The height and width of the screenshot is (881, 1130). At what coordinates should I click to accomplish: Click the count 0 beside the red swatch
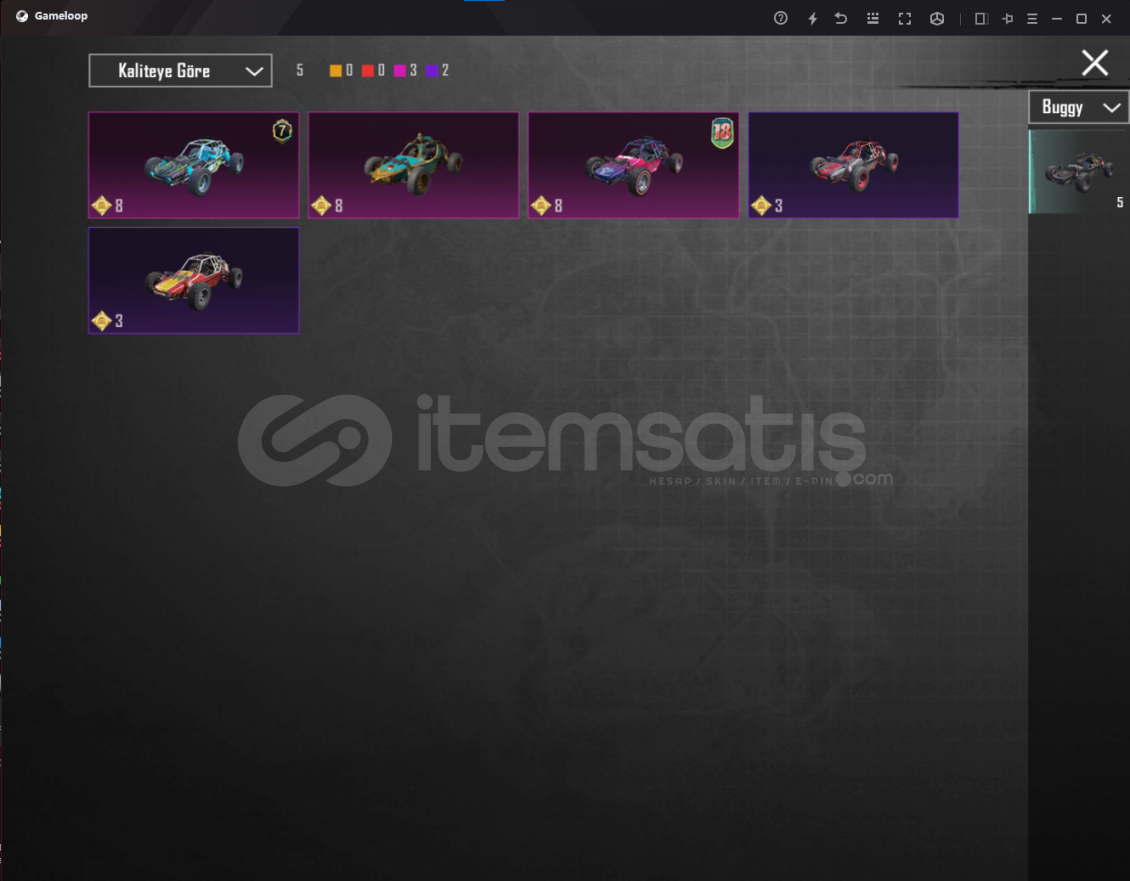pyautogui.click(x=381, y=71)
